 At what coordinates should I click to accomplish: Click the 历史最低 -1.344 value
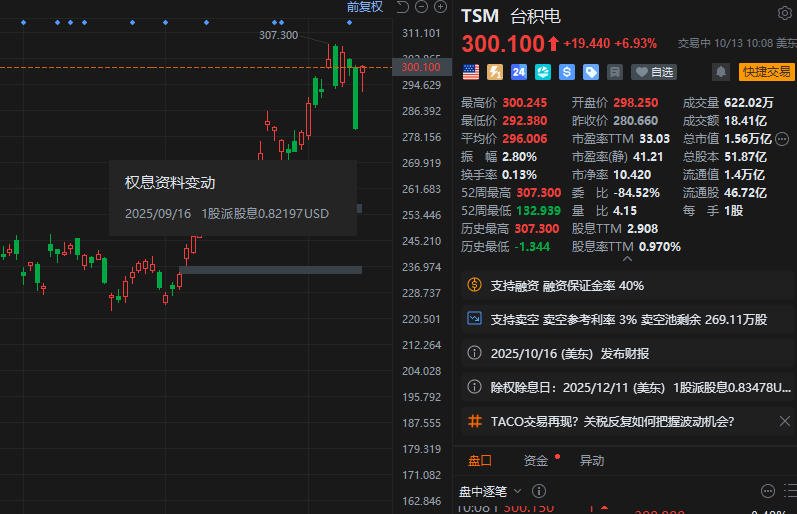coord(532,247)
